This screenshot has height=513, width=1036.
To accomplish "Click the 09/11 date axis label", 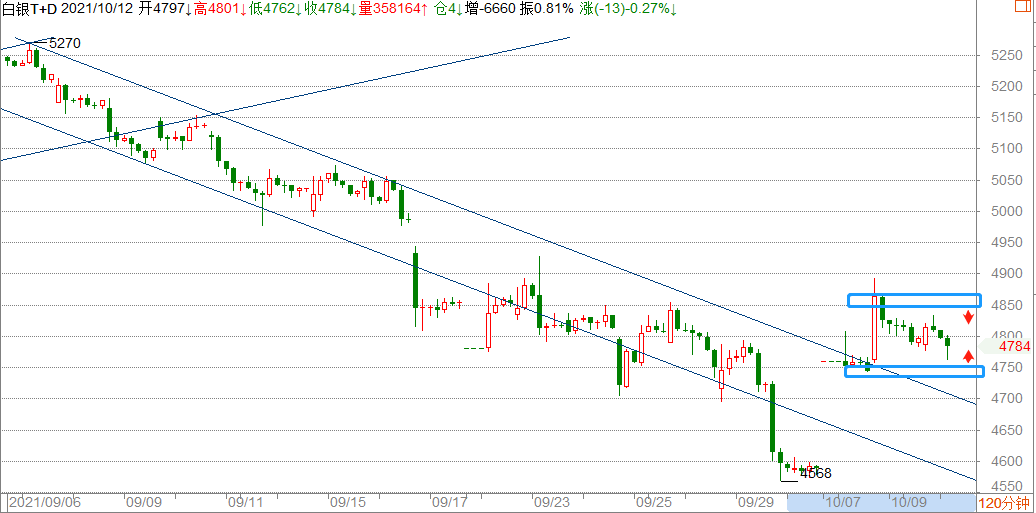I will click(247, 502).
